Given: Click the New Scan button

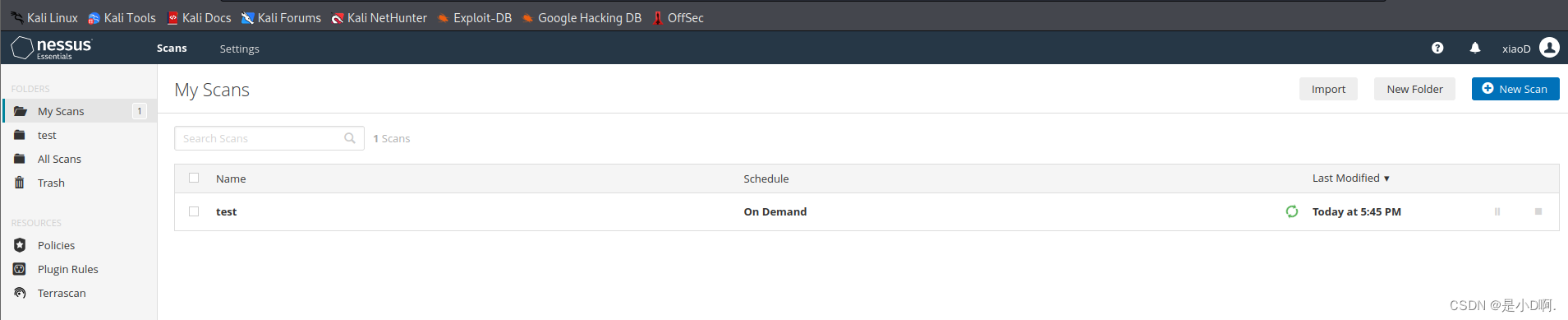Looking at the screenshot, I should 1515,89.
